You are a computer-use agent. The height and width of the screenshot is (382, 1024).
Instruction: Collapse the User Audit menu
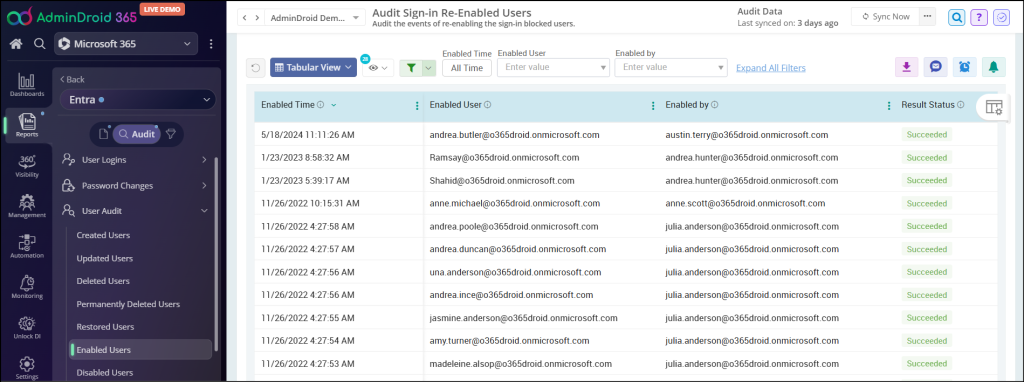135,212
